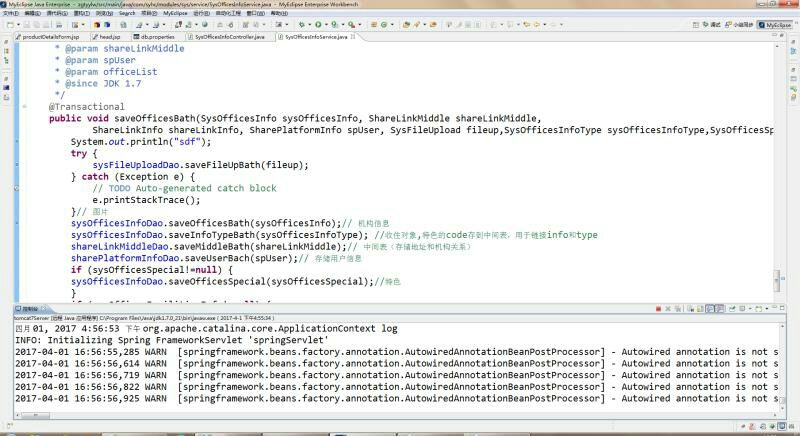Click the green Run button icon
Screen dimensions: 800x436
tap(316, 23)
